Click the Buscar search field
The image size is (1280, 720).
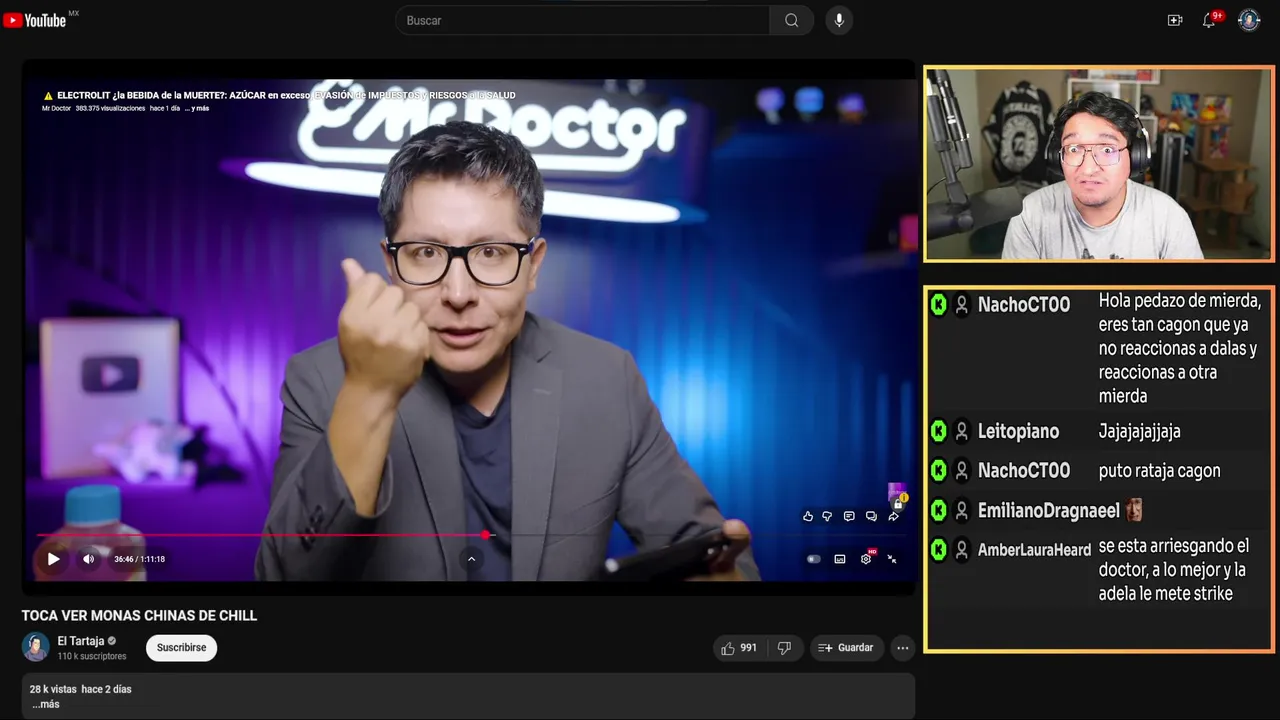click(x=582, y=20)
